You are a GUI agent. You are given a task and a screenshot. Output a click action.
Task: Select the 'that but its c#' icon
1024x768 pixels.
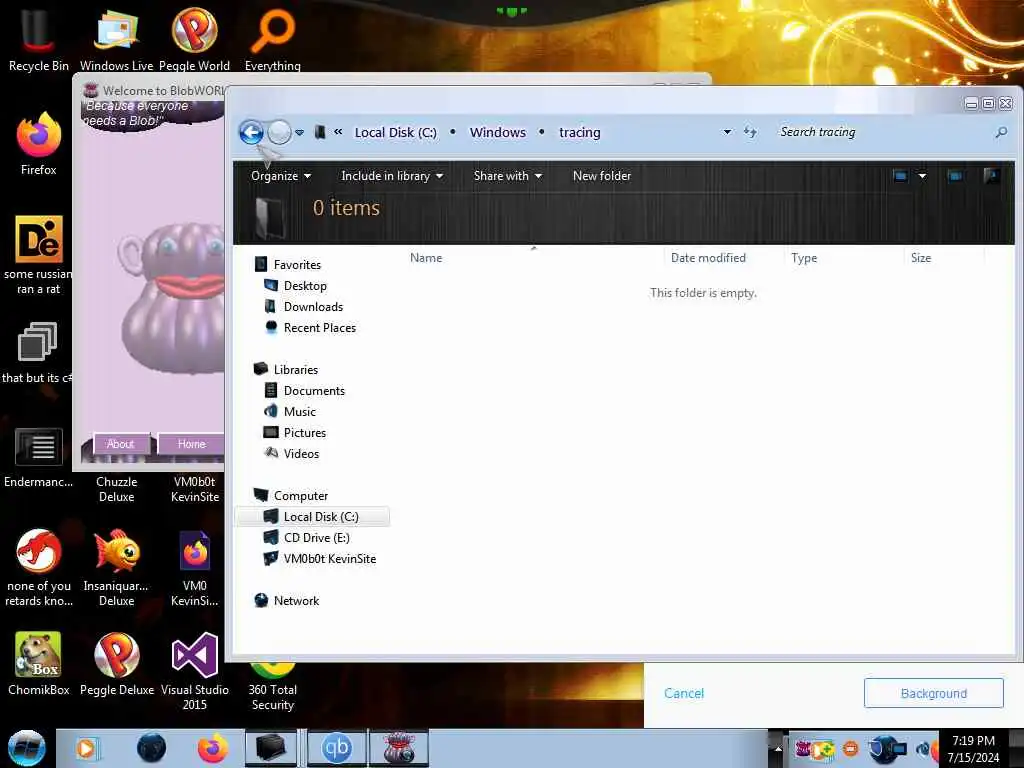[x=37, y=353]
